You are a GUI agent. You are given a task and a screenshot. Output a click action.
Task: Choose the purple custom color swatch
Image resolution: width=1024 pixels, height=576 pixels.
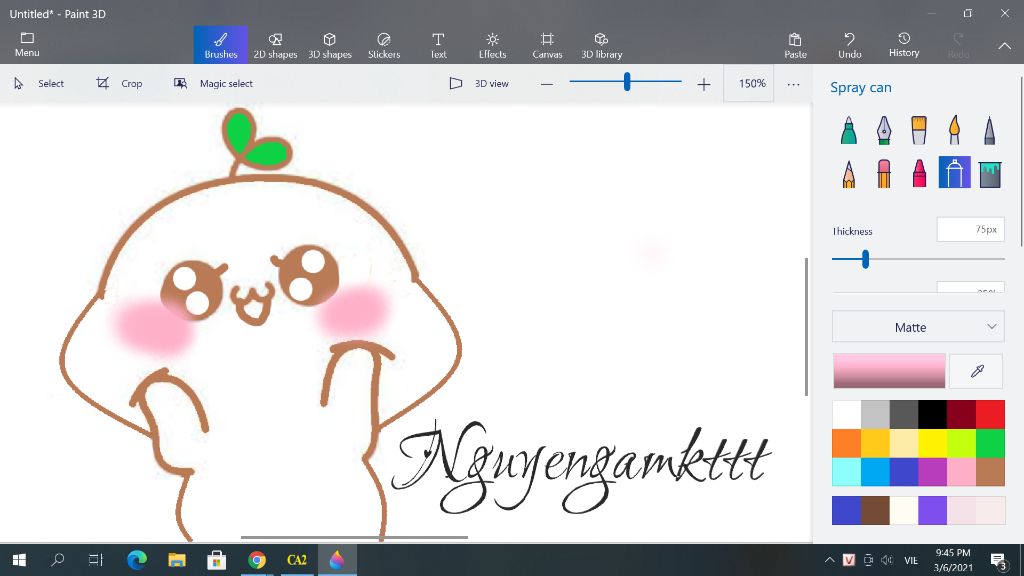click(x=933, y=510)
